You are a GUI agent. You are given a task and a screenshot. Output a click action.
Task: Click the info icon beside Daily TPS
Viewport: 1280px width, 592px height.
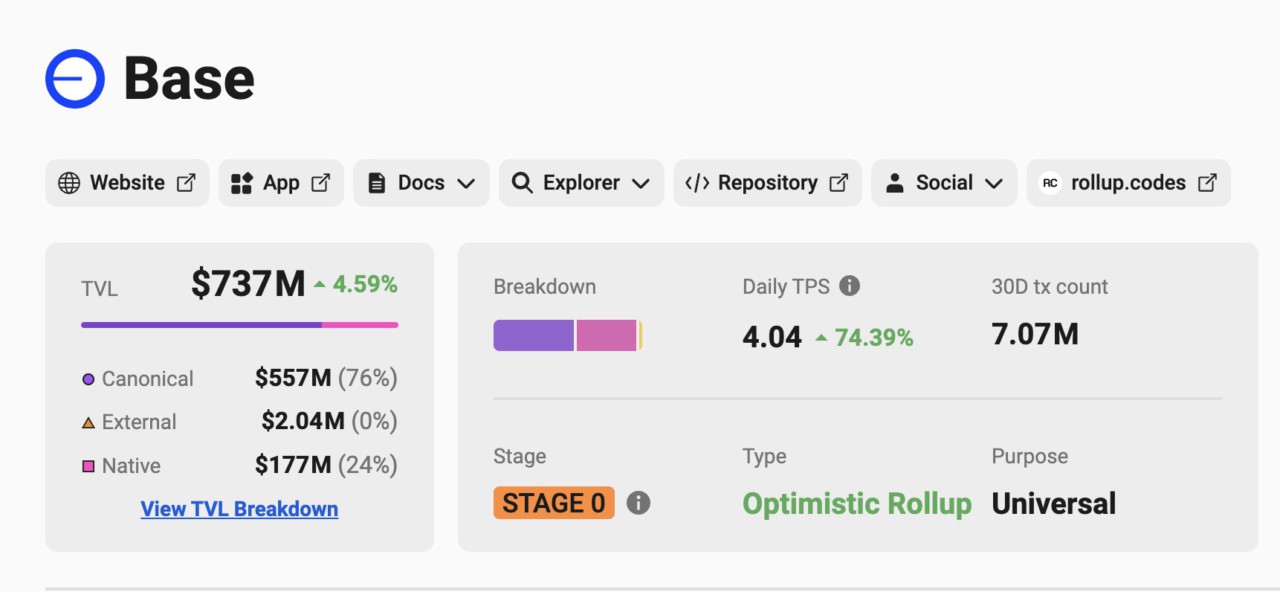849,286
